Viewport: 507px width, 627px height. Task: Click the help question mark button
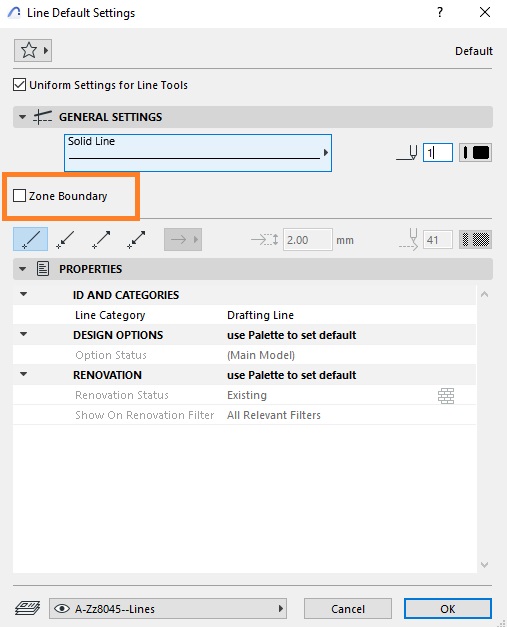pyautogui.click(x=440, y=12)
